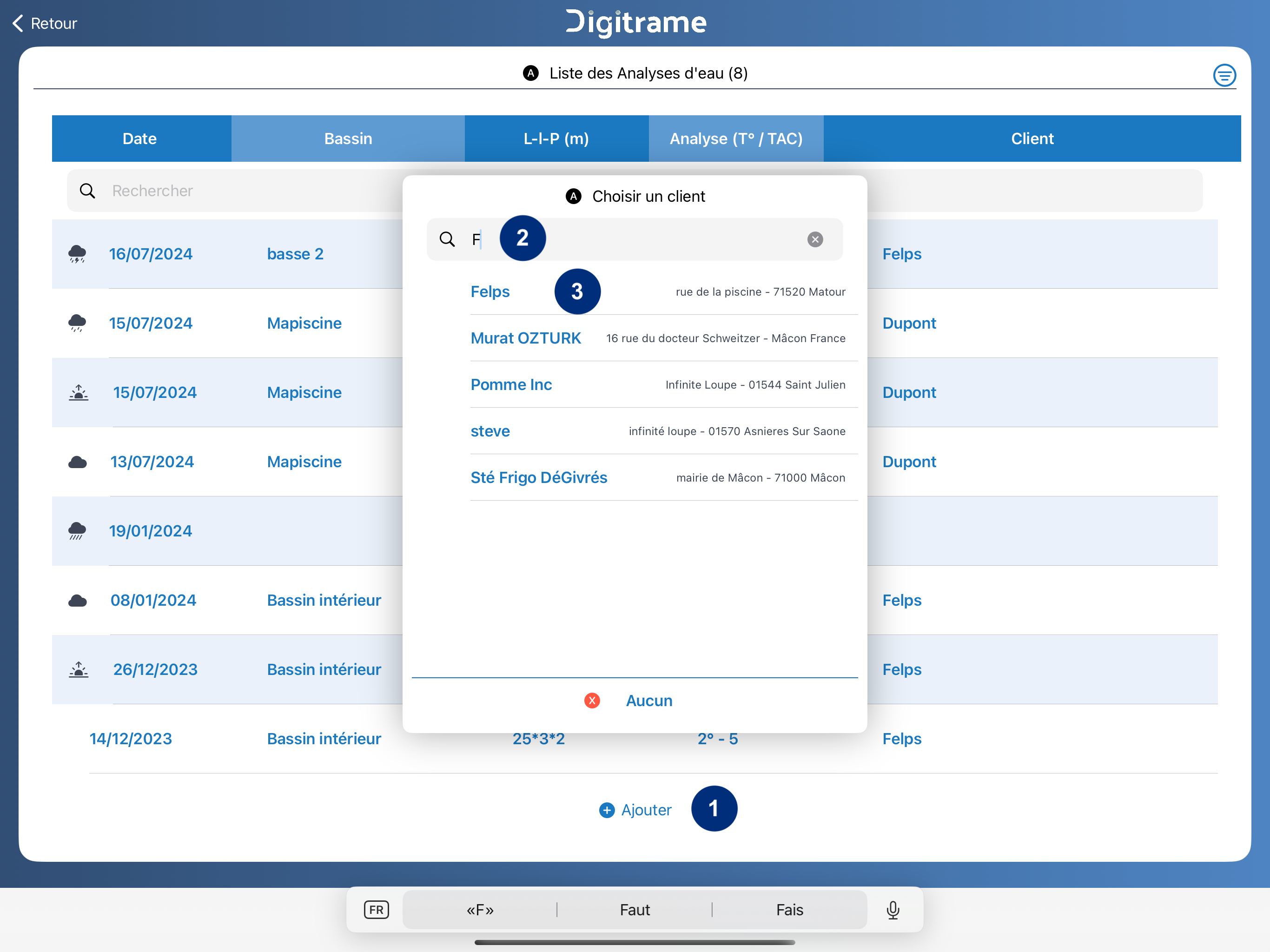Click the red X icon next to Aucun
The width and height of the screenshot is (1270, 952).
[592, 701]
